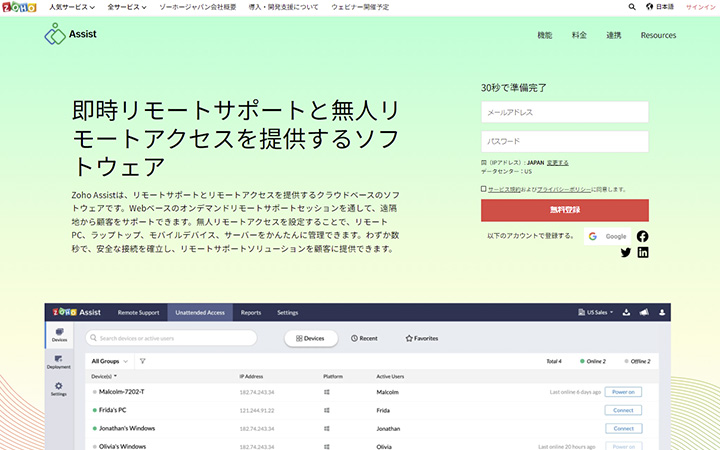
Task: Click IP address 121.244.91.22
Action: coord(257,411)
